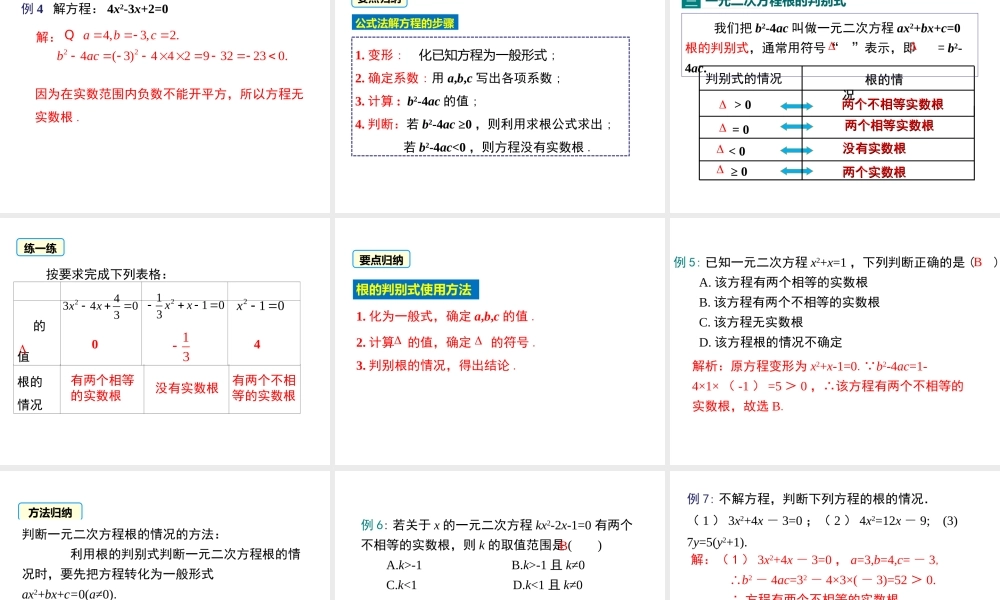Click step line '1. 变形：化已知方程为一般形式'
This screenshot has height=600, width=1000.
click(x=456, y=55)
